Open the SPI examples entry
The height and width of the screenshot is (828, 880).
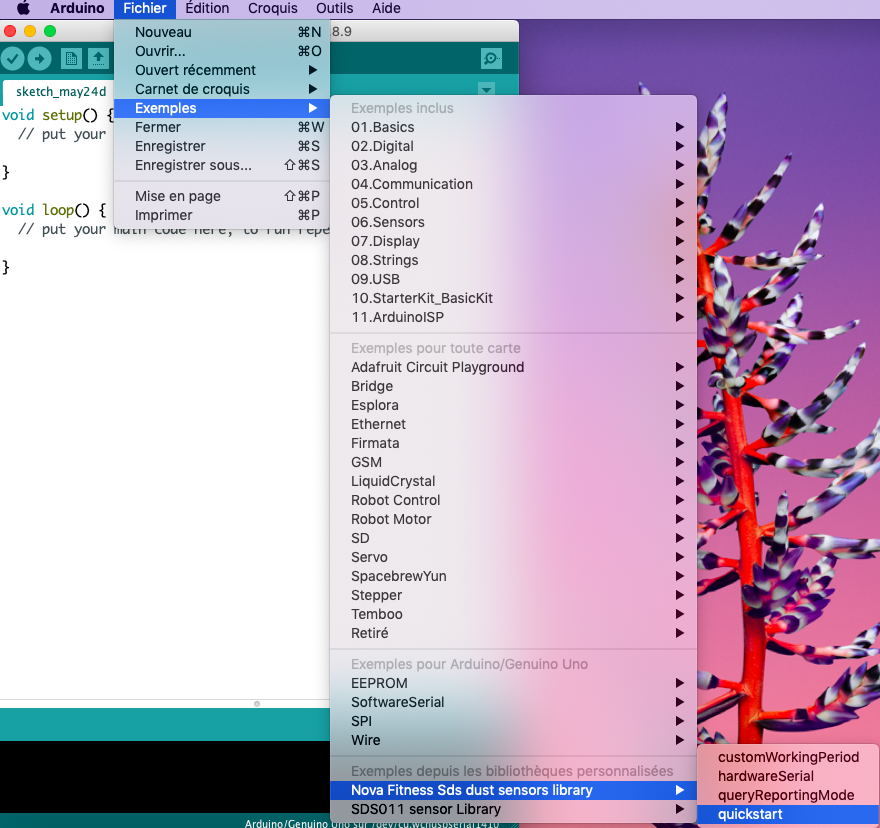[x=514, y=722]
